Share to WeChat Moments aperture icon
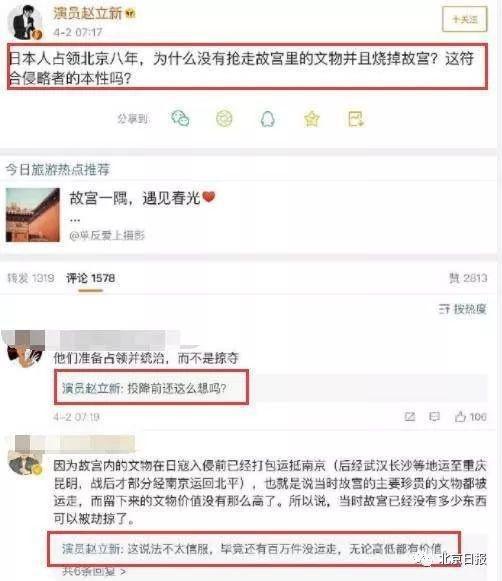 point(224,119)
